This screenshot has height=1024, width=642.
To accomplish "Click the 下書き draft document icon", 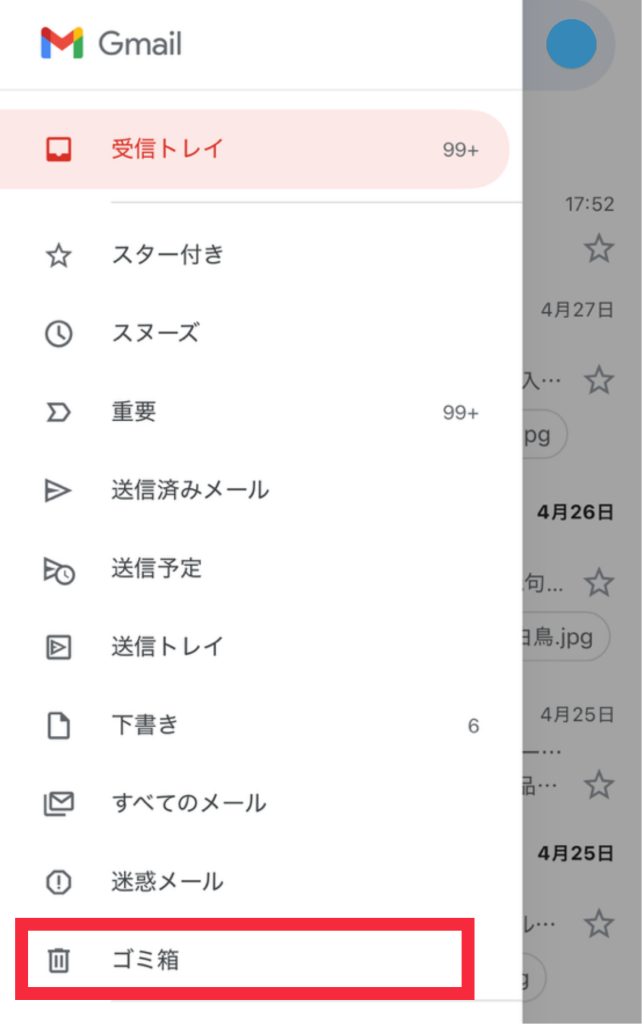I will [59, 726].
